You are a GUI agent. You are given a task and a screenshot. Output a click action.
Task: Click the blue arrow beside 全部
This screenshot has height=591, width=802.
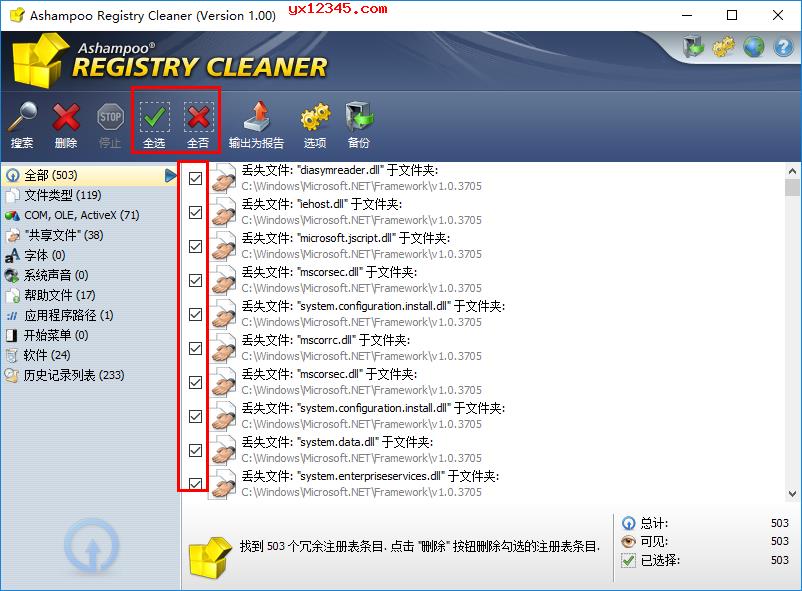point(171,176)
